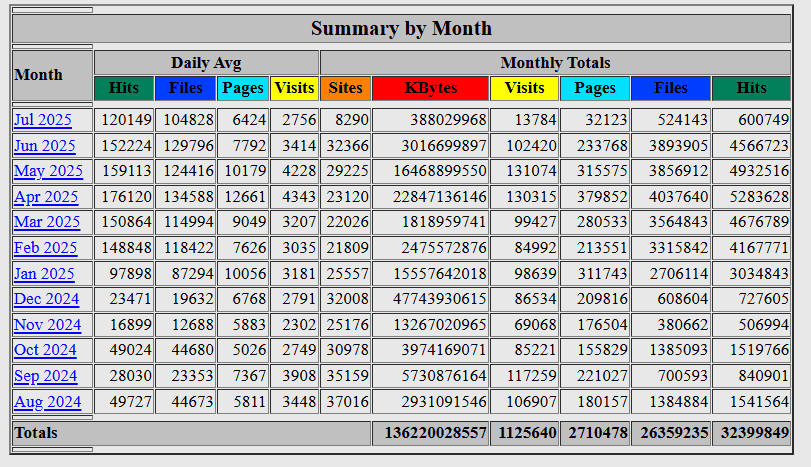Click the yellow Monthly Totals Visits header

point(524,88)
